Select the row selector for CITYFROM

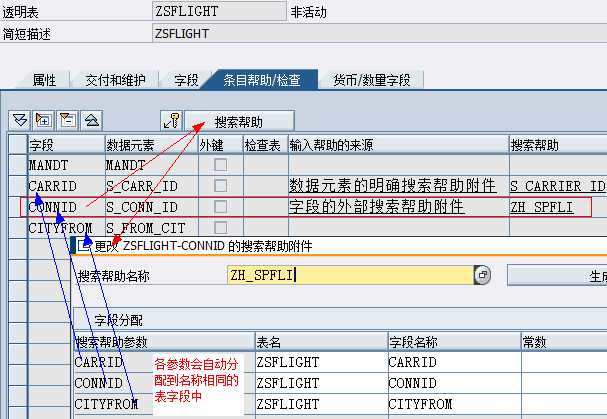click(15, 229)
